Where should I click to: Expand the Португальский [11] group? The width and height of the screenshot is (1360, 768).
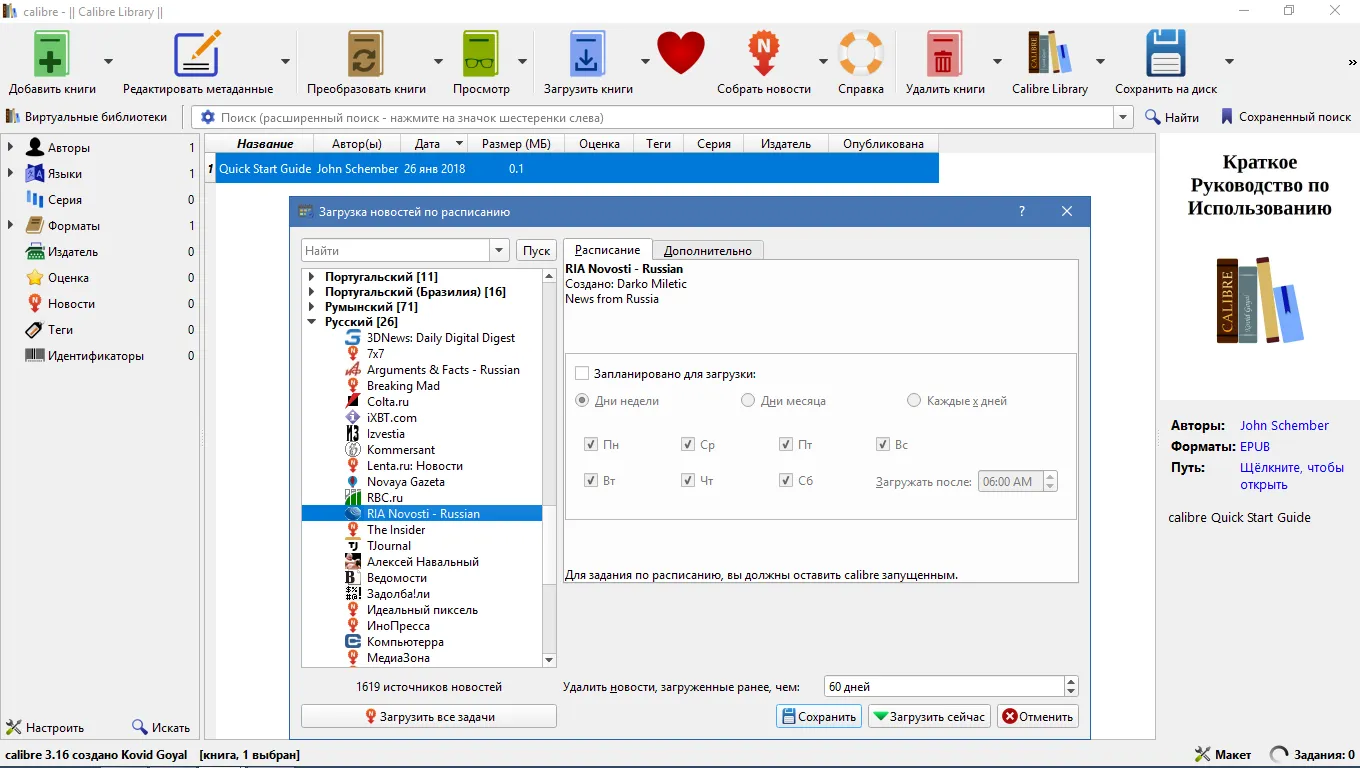[x=312, y=277]
